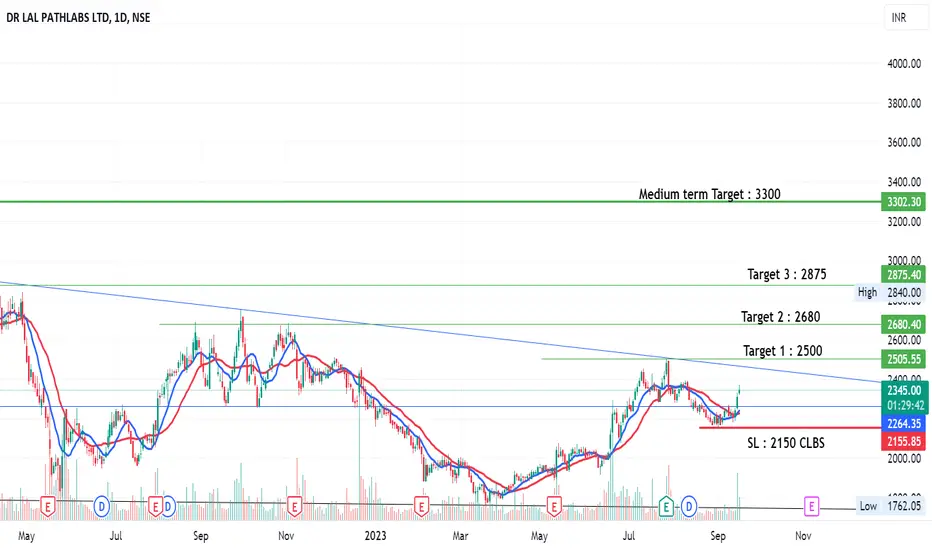932x550 pixels.
Task: Select the 'SL : 2150 CLBS' annotation
Action: point(786,443)
